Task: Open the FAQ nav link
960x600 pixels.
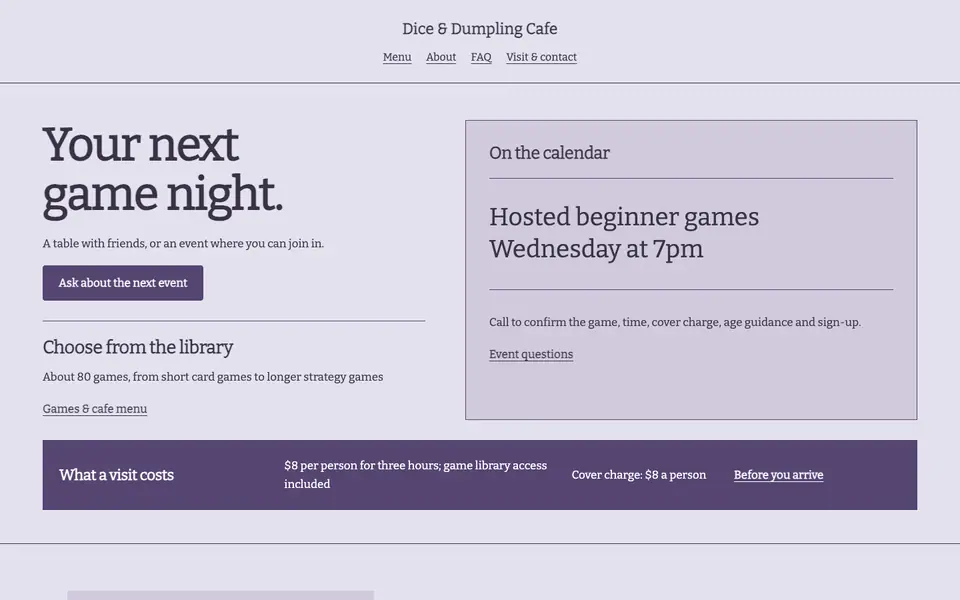Action: pos(481,57)
